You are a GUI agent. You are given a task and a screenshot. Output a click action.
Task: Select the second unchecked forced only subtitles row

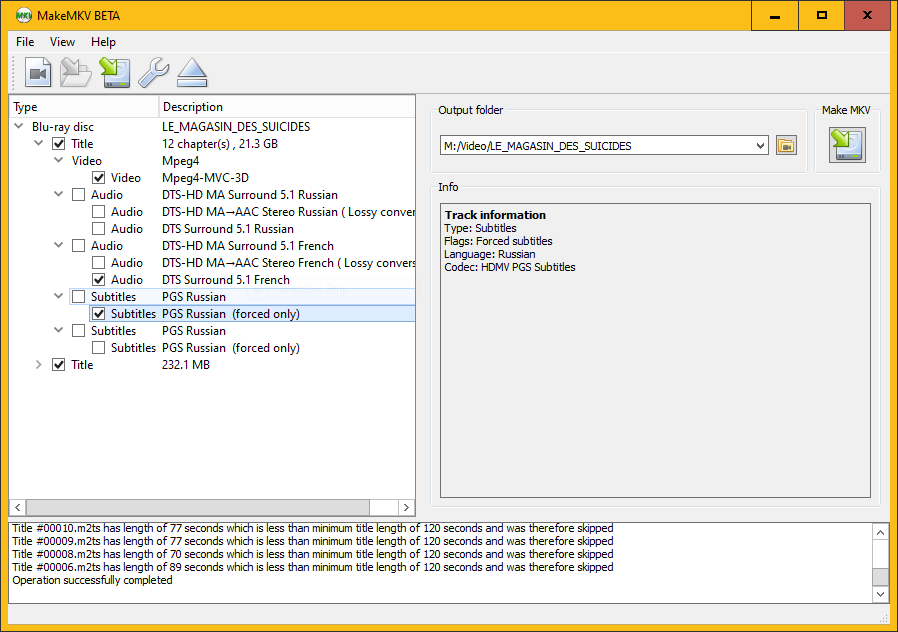point(252,348)
